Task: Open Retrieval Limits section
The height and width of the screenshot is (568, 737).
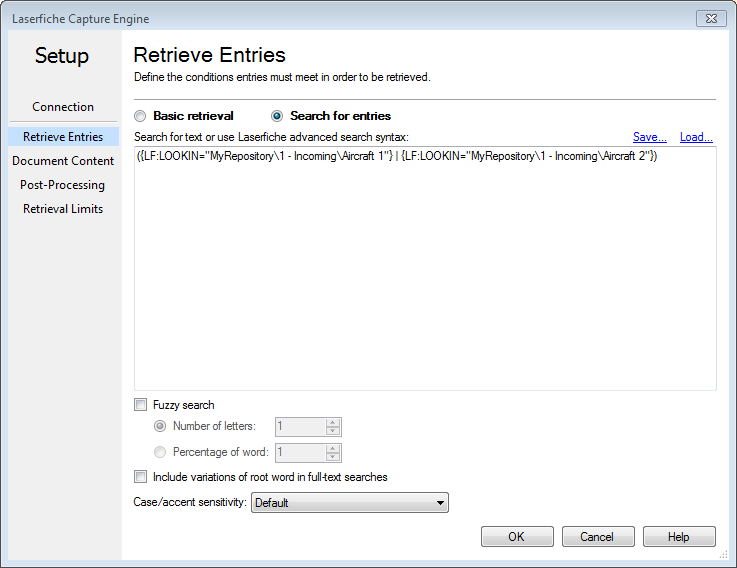Action: pos(63,209)
